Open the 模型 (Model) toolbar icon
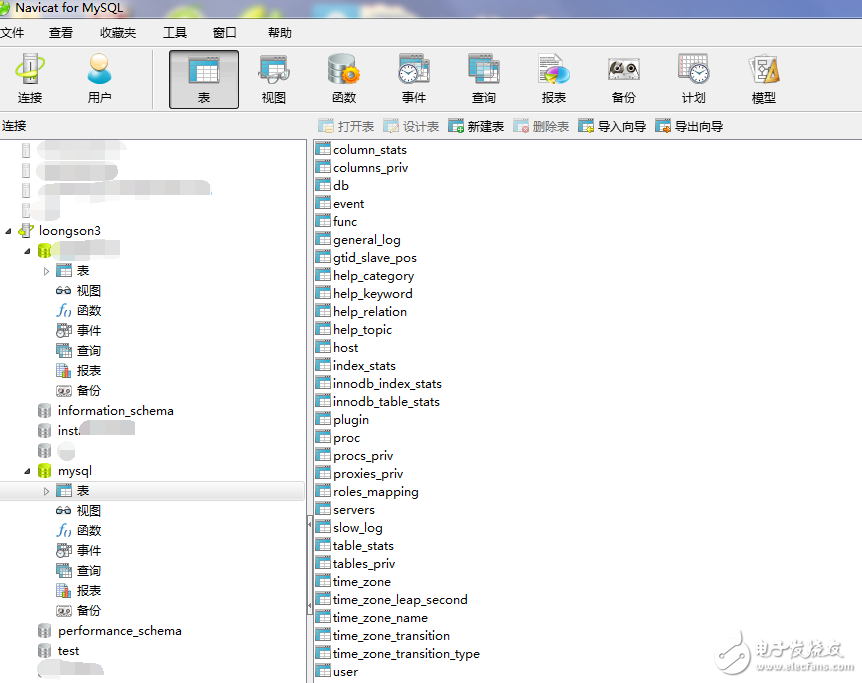This screenshot has width=862, height=683. [x=763, y=79]
